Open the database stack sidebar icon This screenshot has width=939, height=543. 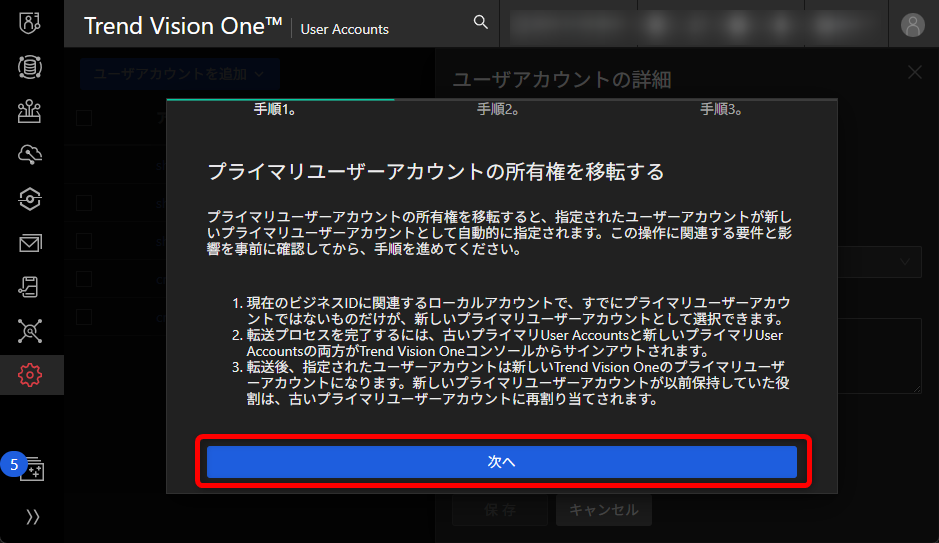(29, 67)
